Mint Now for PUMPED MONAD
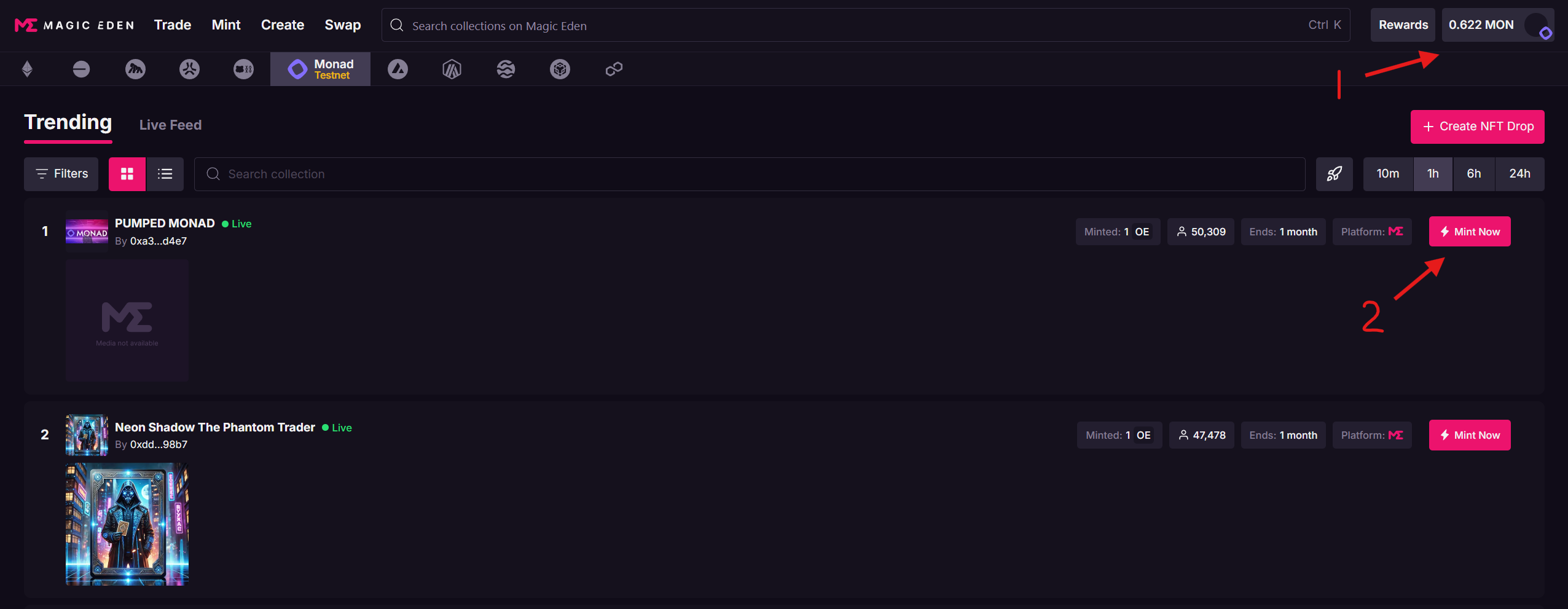 point(1470,232)
